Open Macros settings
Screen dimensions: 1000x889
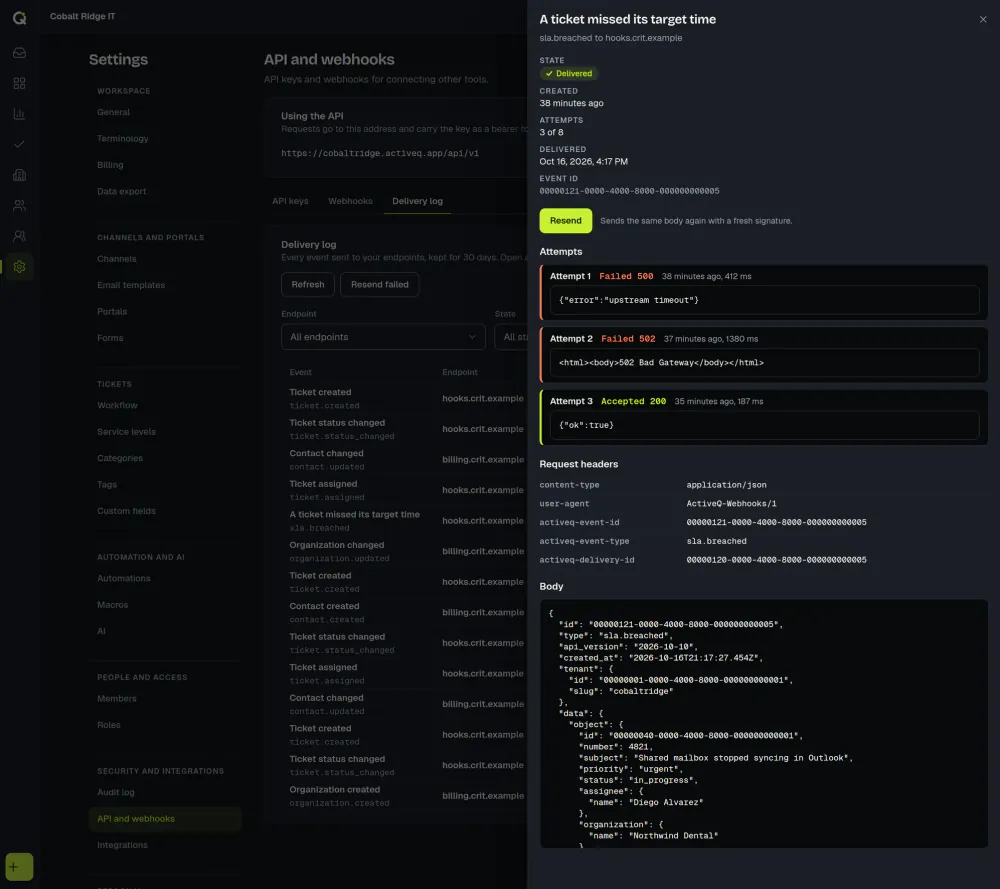point(113,605)
